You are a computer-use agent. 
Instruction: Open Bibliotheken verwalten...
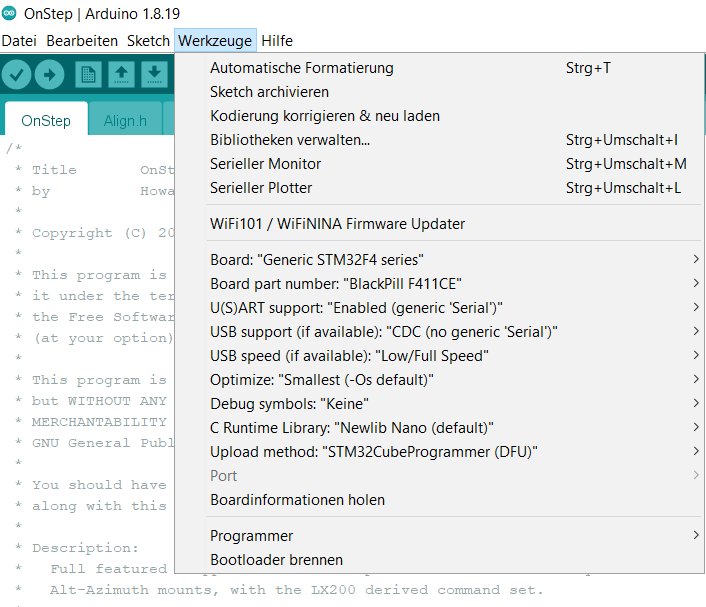(439, 140)
